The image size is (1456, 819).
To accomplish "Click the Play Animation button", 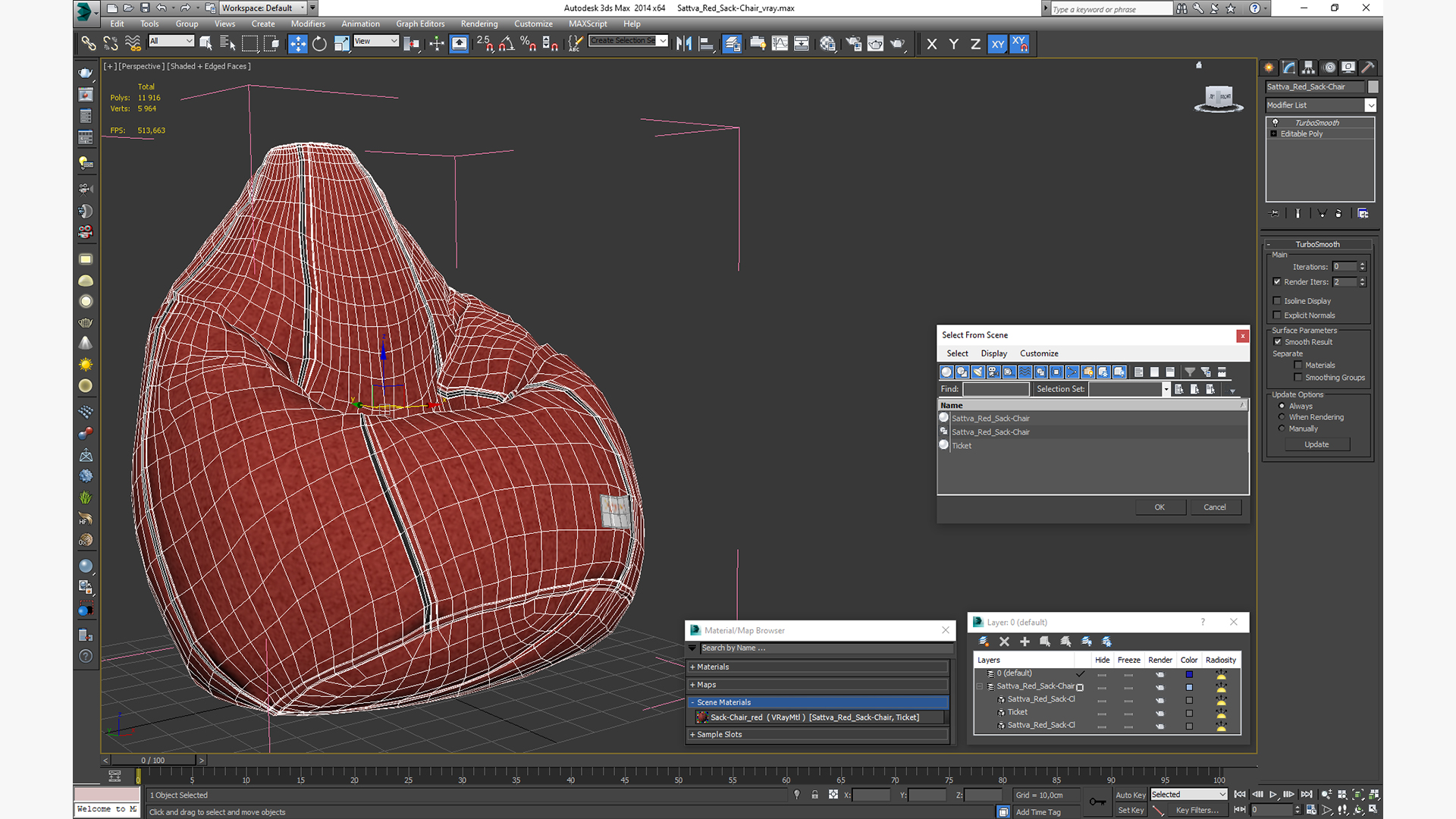I will (1273, 794).
